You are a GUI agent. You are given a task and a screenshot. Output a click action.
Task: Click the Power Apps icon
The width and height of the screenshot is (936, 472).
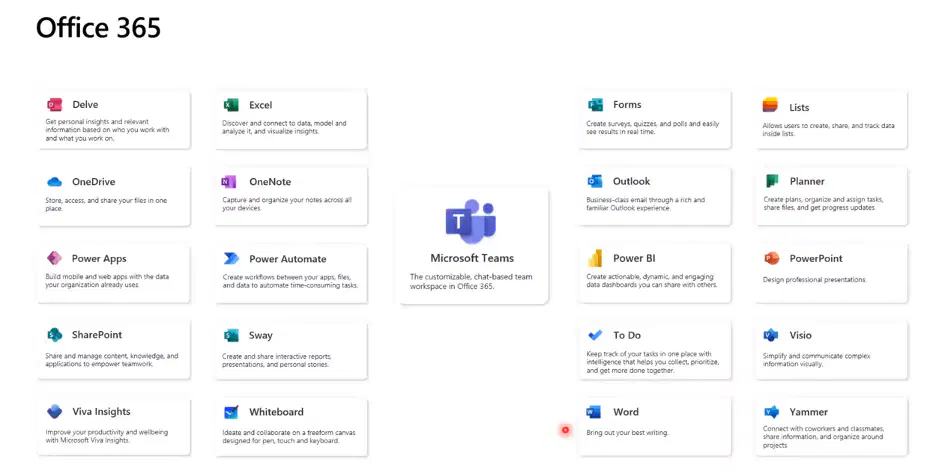point(54,258)
